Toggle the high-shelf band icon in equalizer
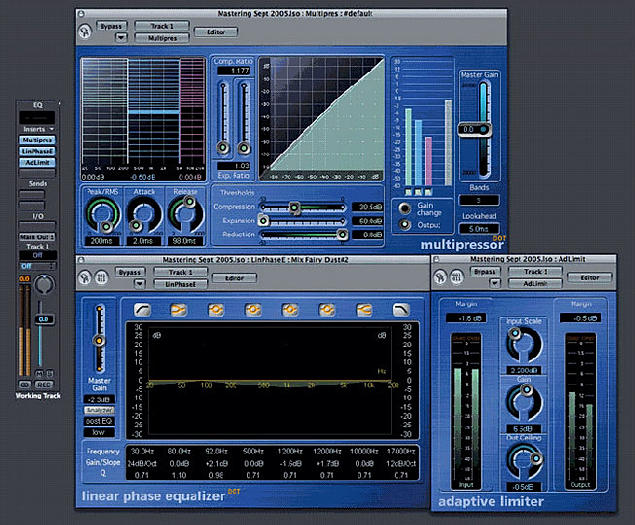Image resolution: width=635 pixels, height=525 pixels. pos(364,310)
